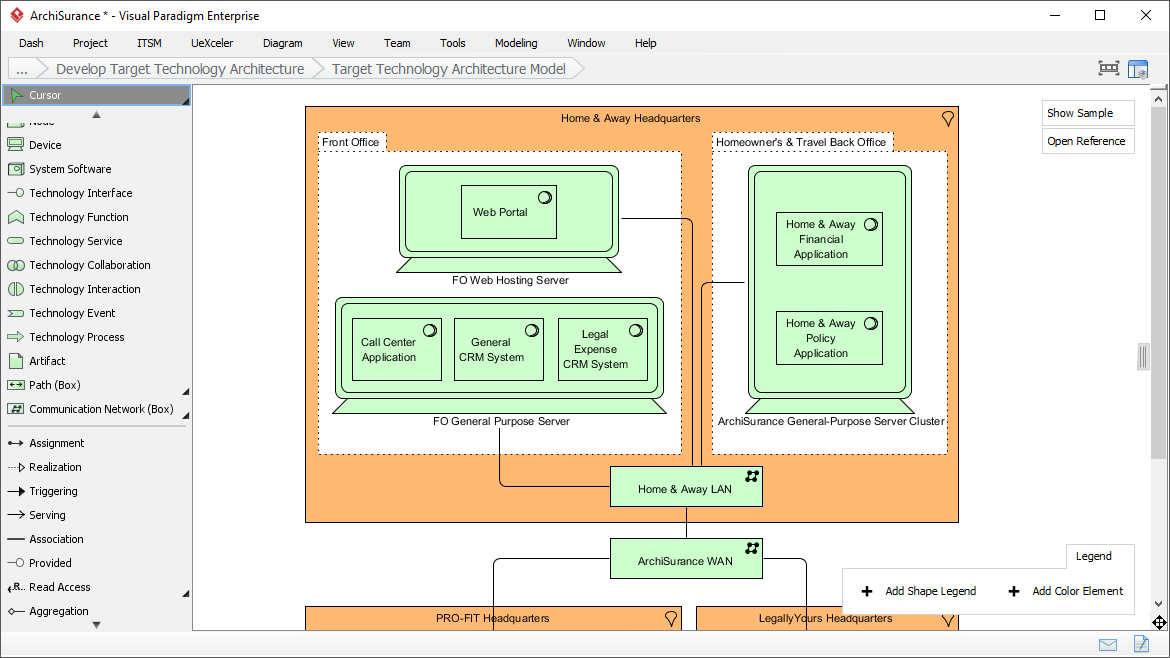Image resolution: width=1170 pixels, height=658 pixels.
Task: Click the fit-to-window icon in the breadcrumb bar
Action: pos(1109,69)
